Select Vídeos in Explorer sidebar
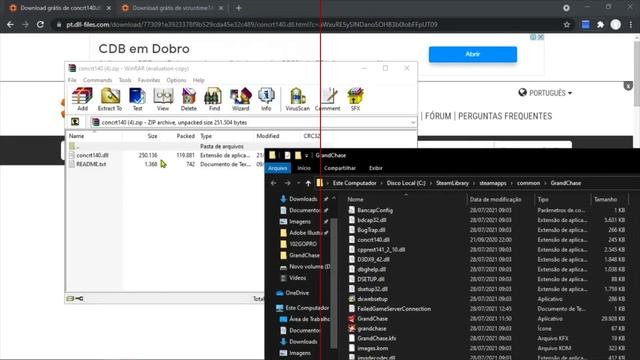The width and height of the screenshot is (640, 360). (x=297, y=278)
